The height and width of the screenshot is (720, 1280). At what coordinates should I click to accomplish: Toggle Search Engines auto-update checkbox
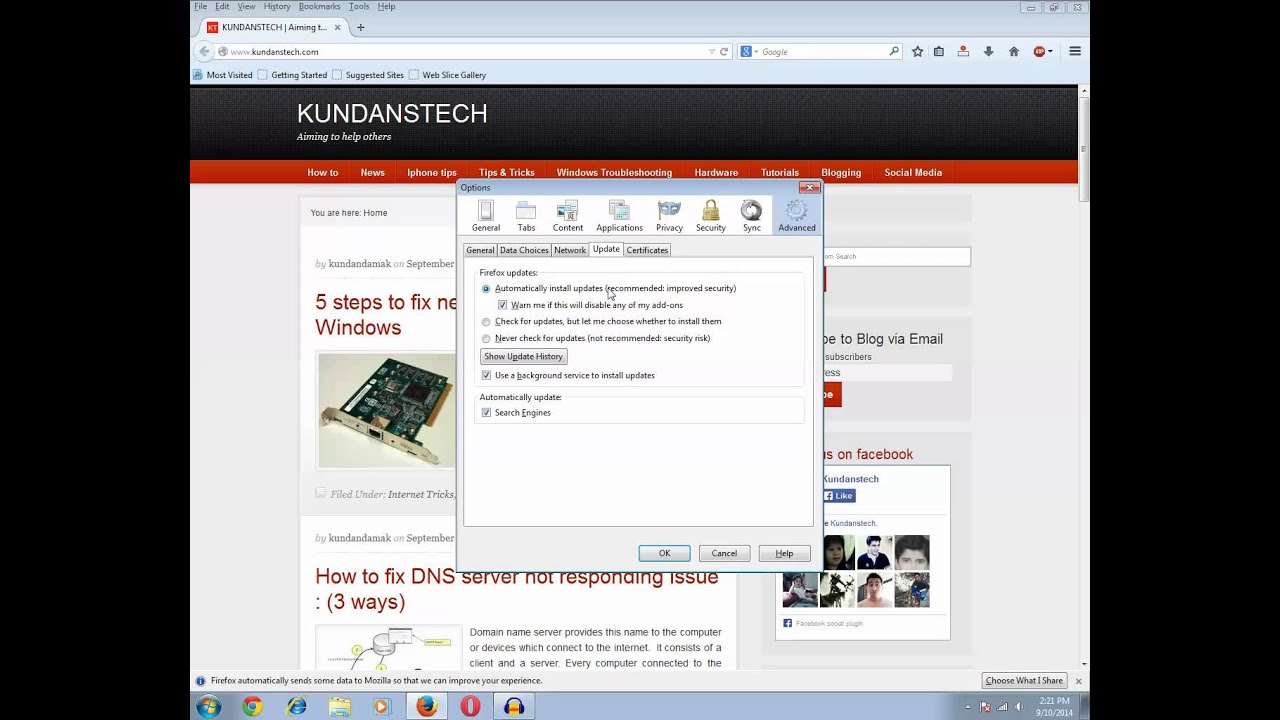click(x=486, y=413)
